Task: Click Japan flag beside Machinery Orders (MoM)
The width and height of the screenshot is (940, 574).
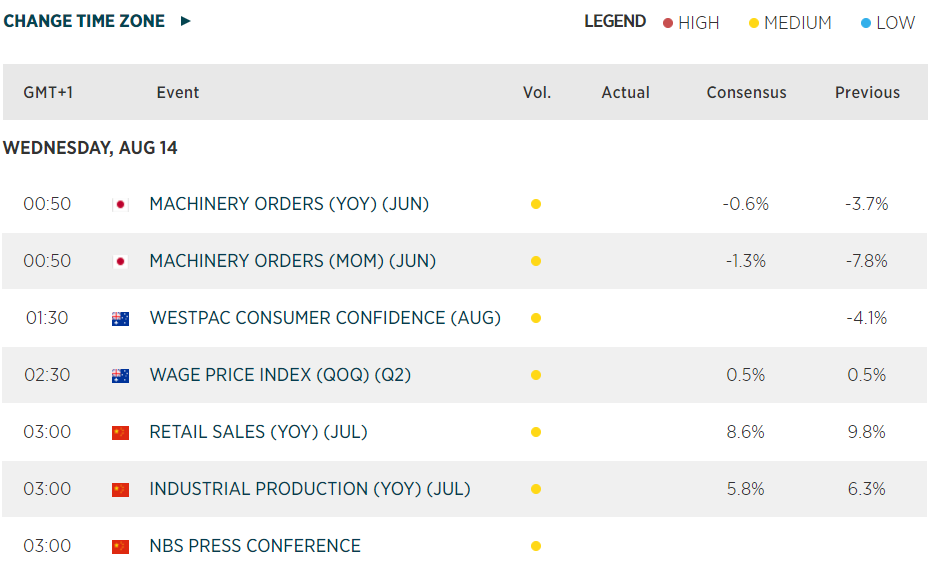Action: tap(121, 262)
